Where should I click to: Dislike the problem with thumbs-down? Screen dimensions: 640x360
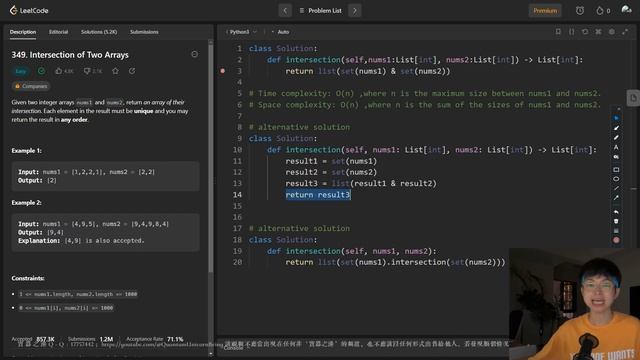(x=93, y=71)
